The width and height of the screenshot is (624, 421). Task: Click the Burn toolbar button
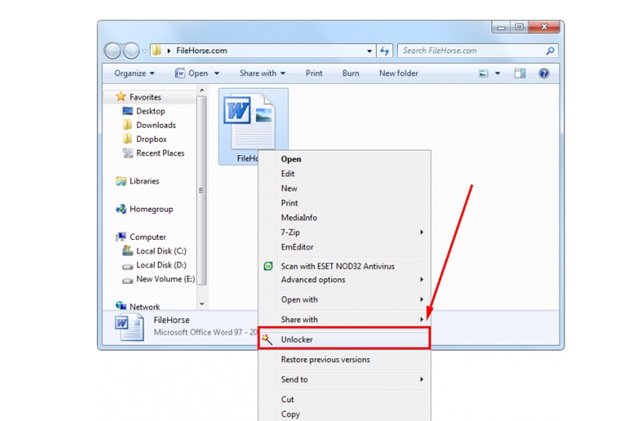tap(351, 73)
